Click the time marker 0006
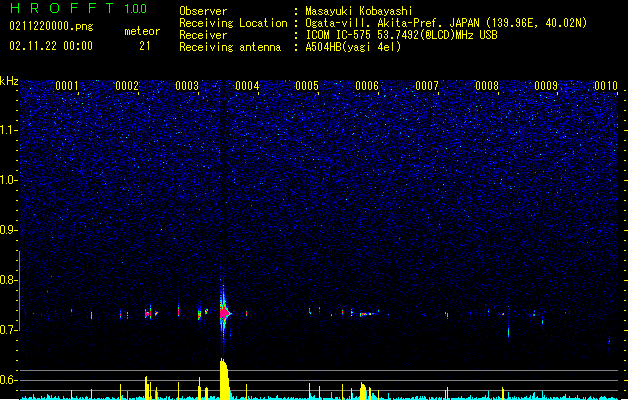The width and height of the screenshot is (629, 400). (367, 86)
